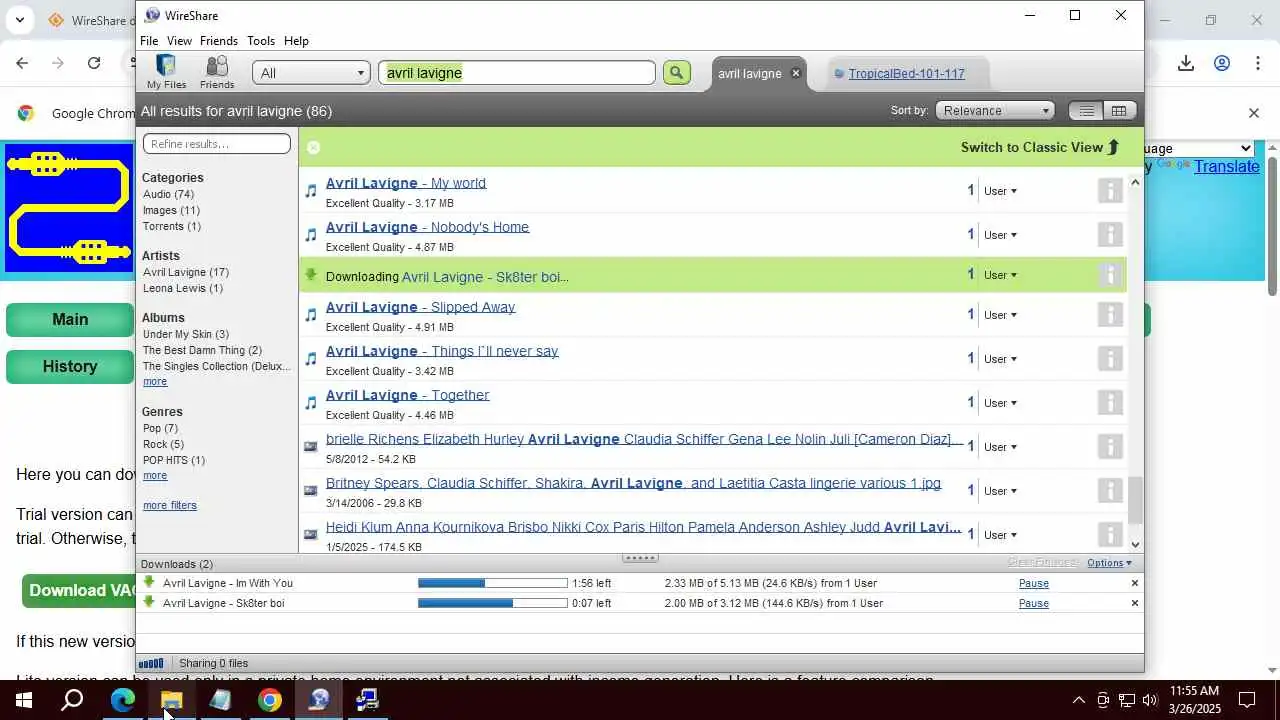Open User dropdown for Together
This screenshot has width=1280, height=720.
coord(1000,403)
